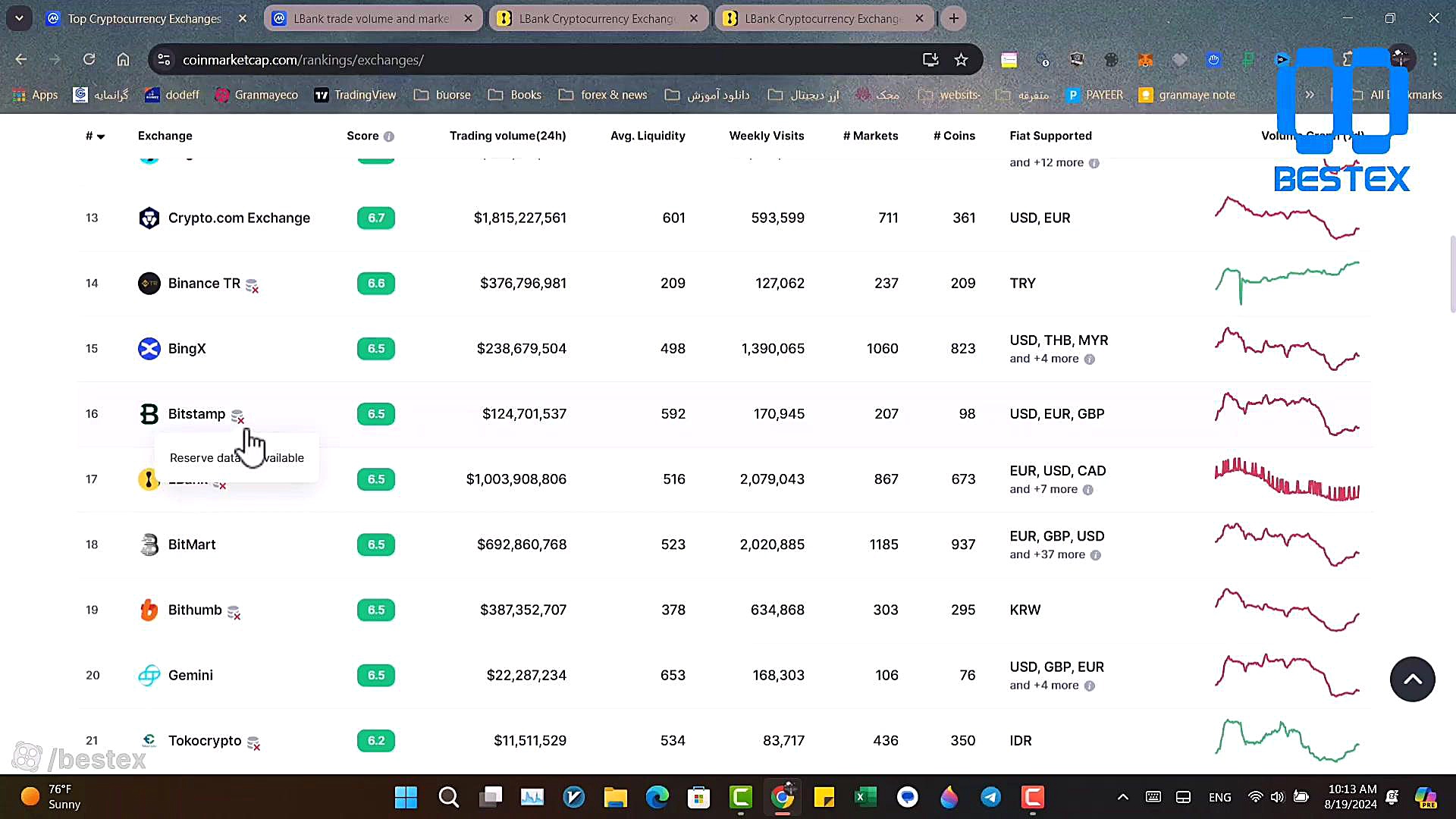
Task: Open File Explorer from the taskbar
Action: (x=615, y=797)
